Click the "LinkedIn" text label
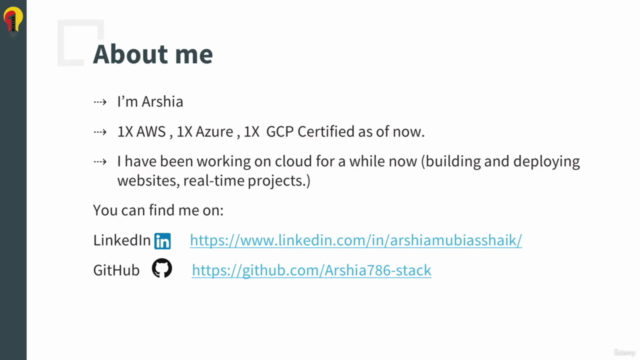The height and width of the screenshot is (360, 640). click(x=122, y=240)
